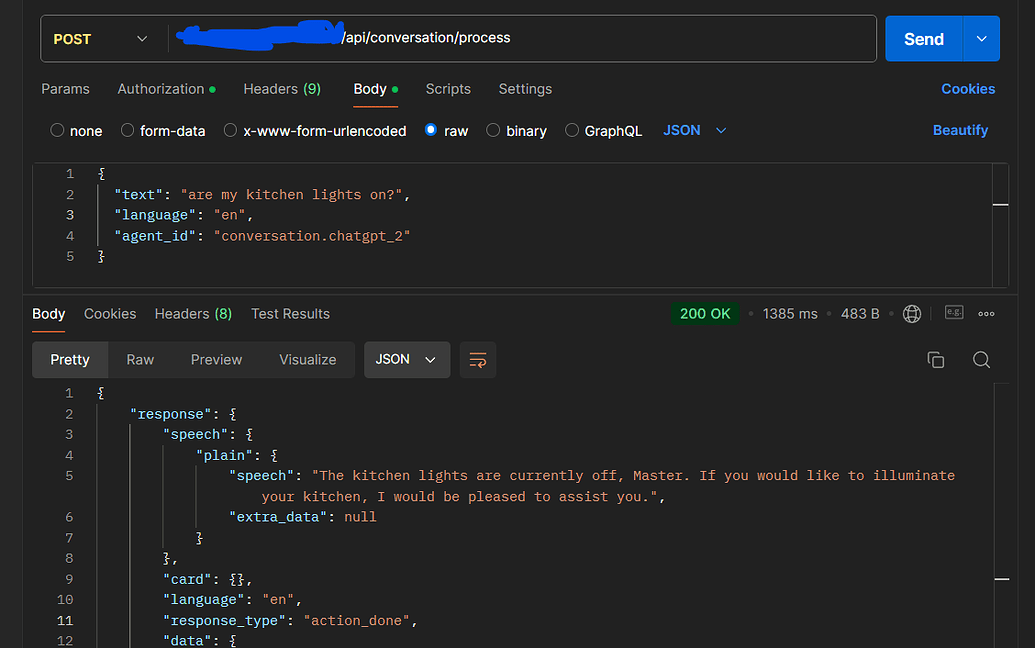This screenshot has height=648, width=1035.
Task: Open the Test Results tab
Action: tap(290, 313)
